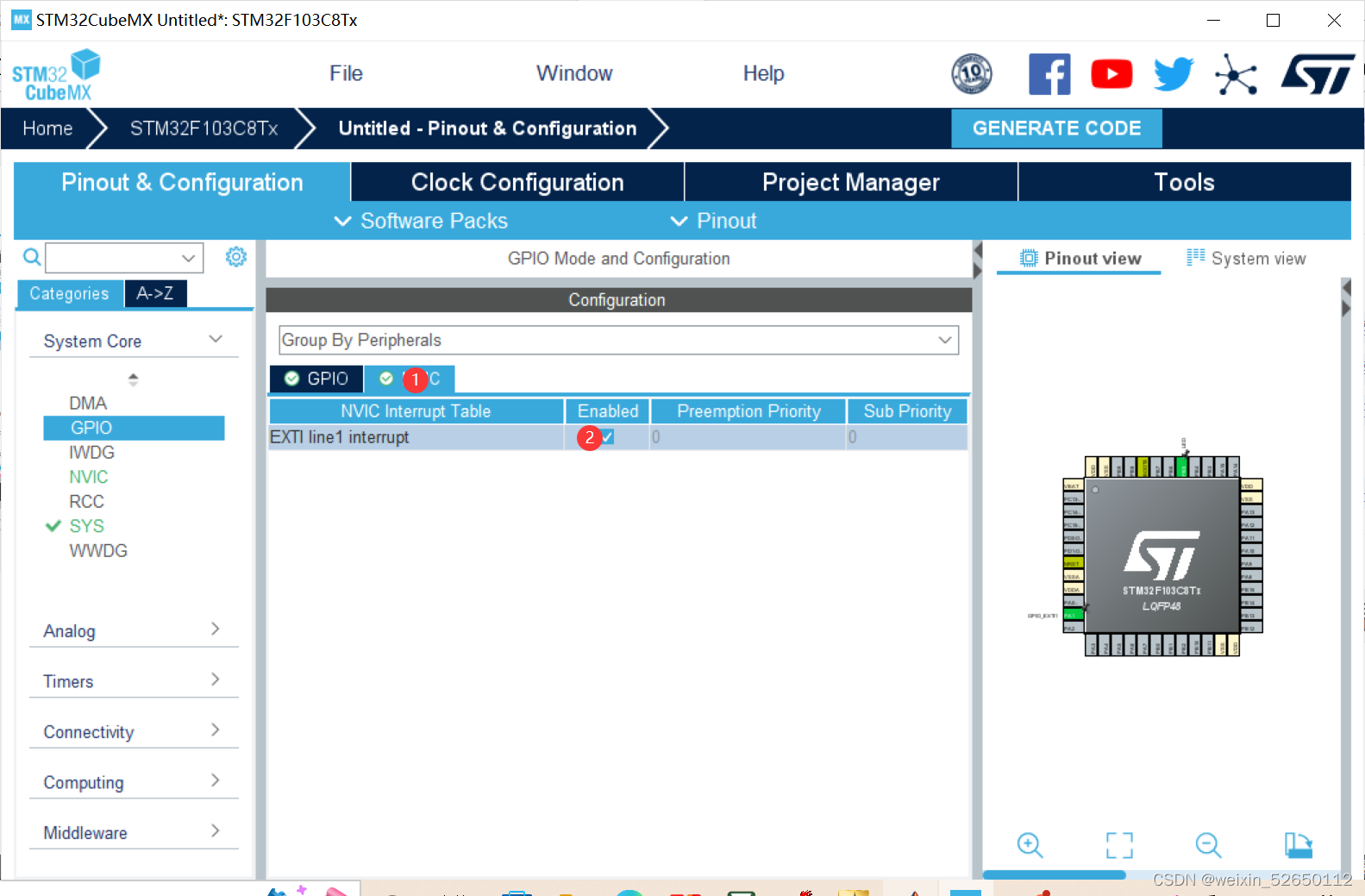Screen dimensions: 1365x896
Task: Click the GENERATE CODE button
Action: click(1056, 128)
